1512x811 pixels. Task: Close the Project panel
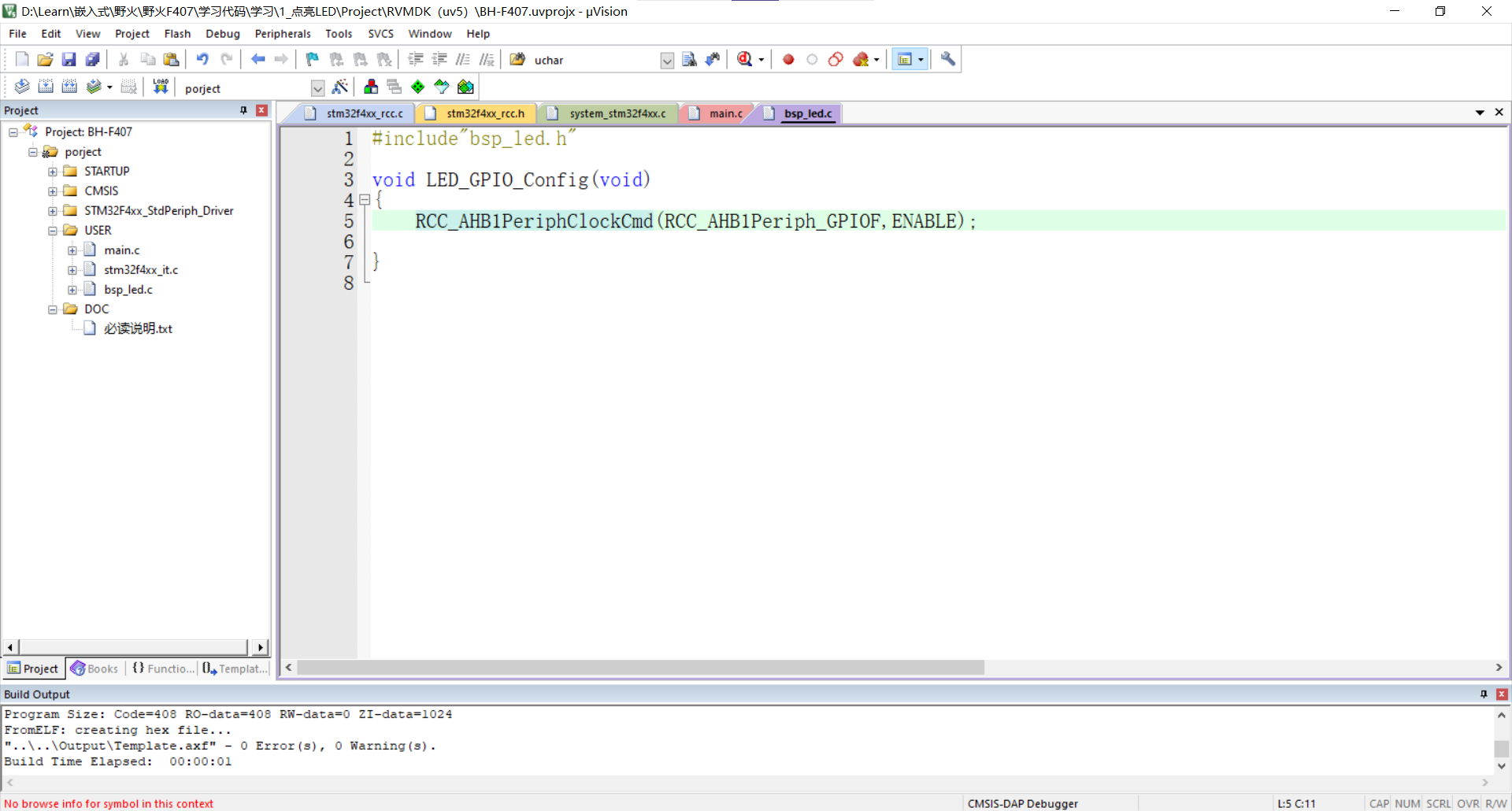pyautogui.click(x=261, y=110)
